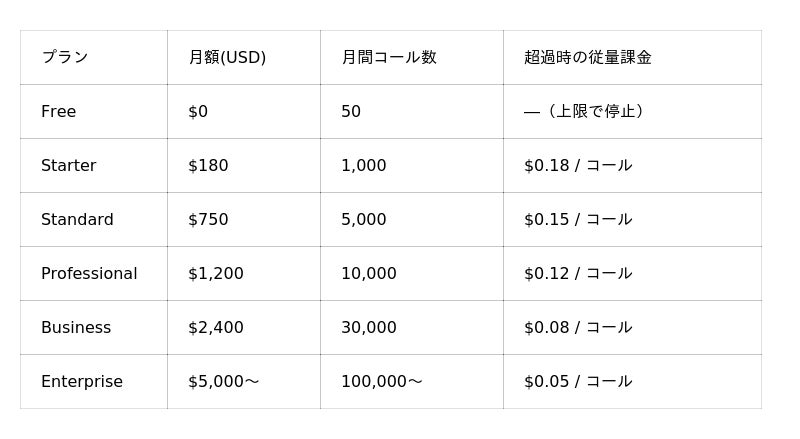Viewport: 800px width, 439px height.
Task: Click the $1,200 price value
Action: coord(216,274)
